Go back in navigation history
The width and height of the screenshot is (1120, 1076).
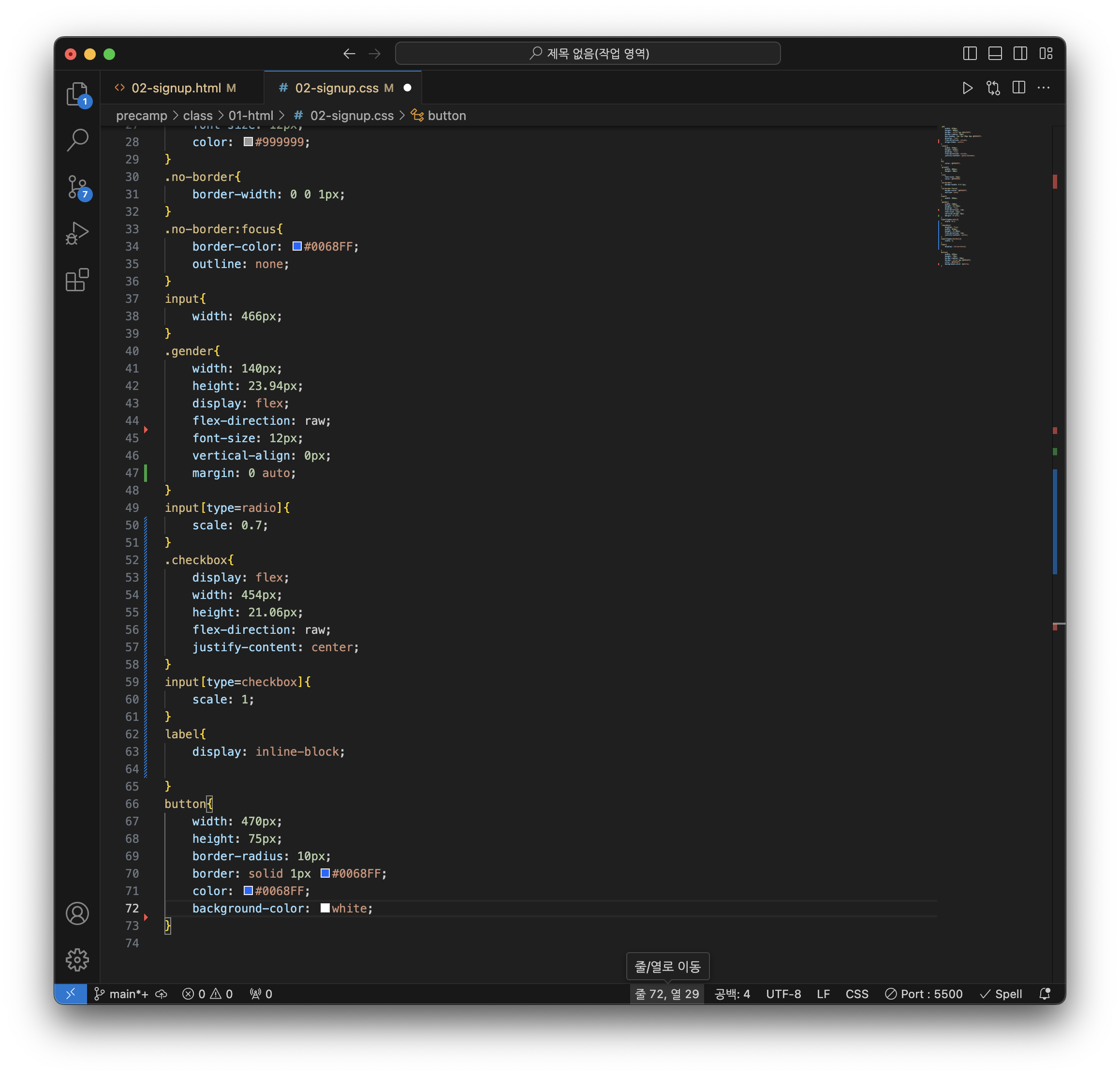coord(349,54)
